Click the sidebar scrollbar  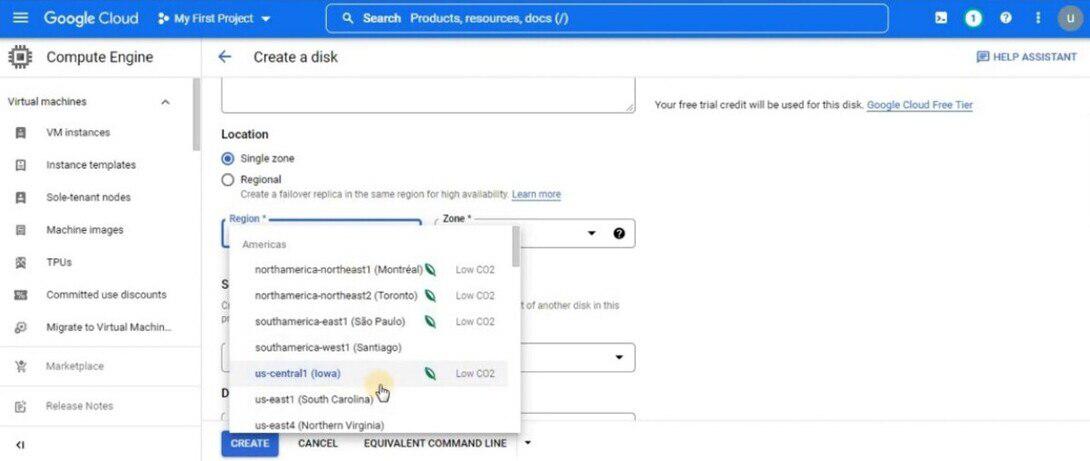click(x=196, y=115)
